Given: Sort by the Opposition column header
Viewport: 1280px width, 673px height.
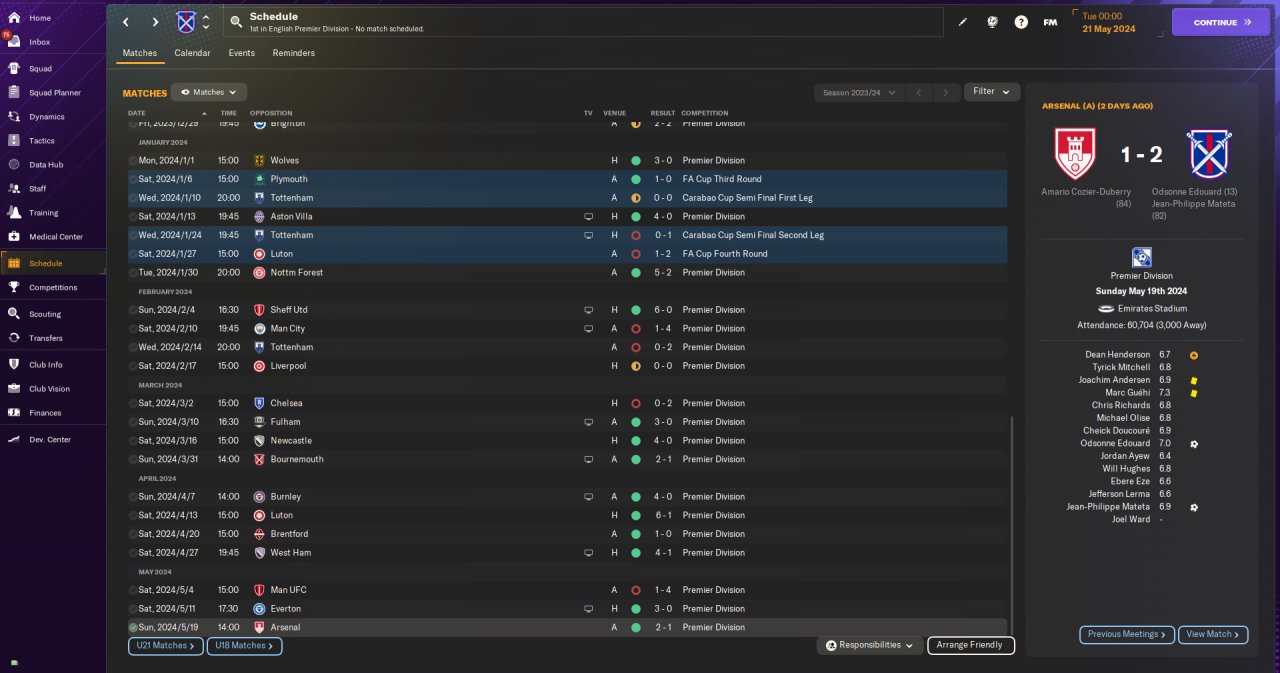Looking at the screenshot, I should pyautogui.click(x=270, y=113).
